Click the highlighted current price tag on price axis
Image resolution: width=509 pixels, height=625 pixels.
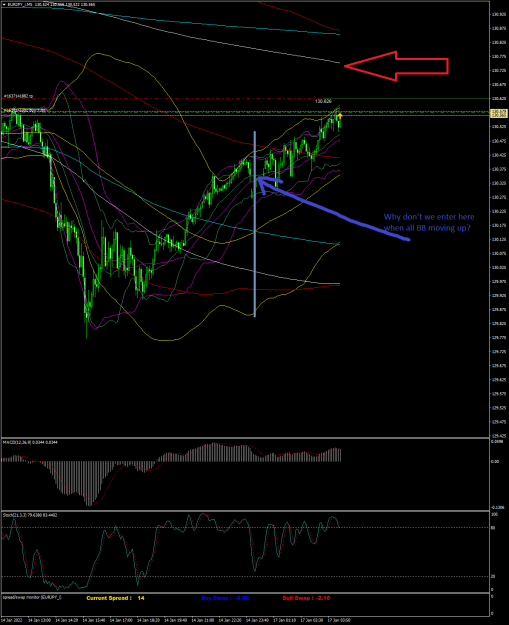pos(499,113)
